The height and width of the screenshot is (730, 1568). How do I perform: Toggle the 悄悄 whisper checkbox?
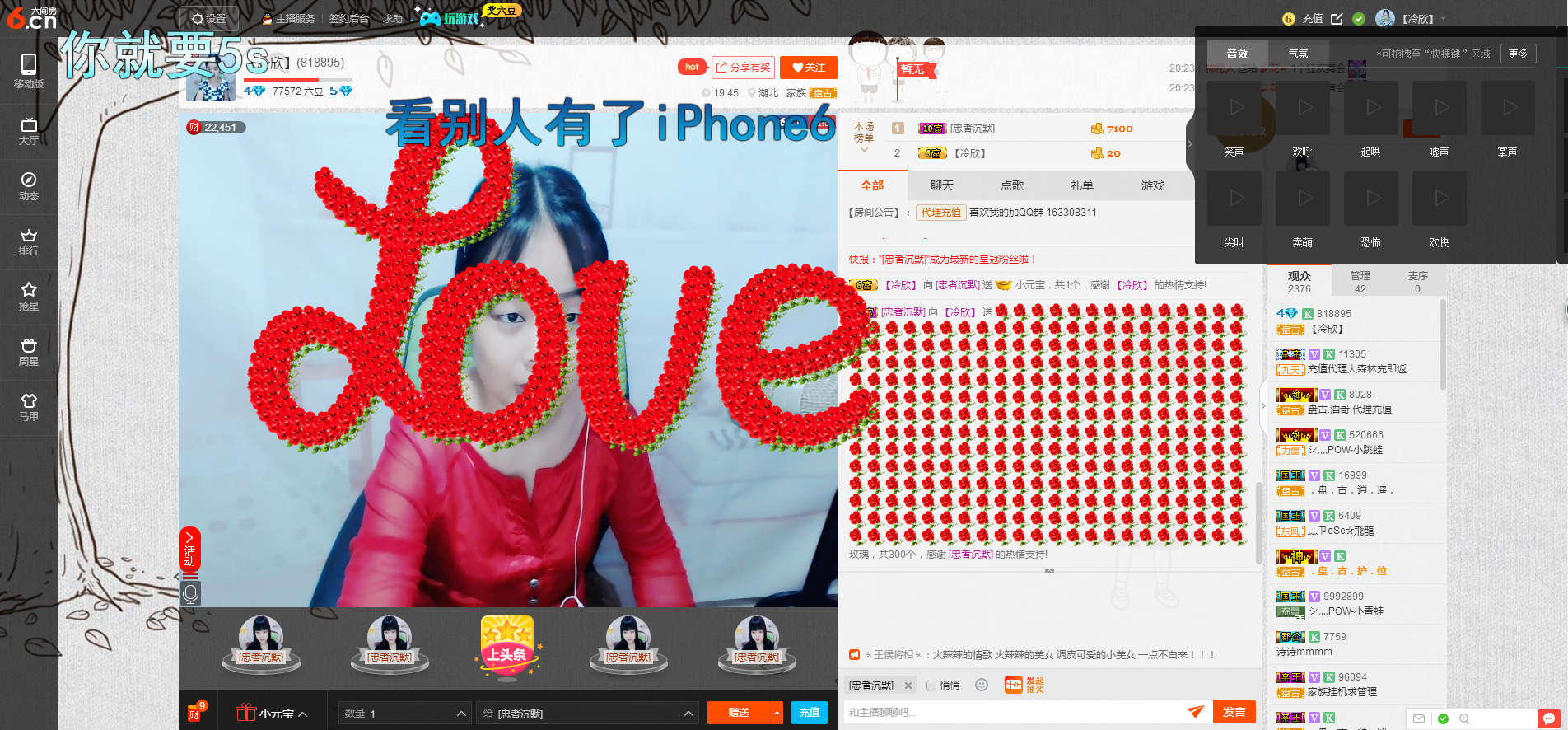click(x=931, y=686)
